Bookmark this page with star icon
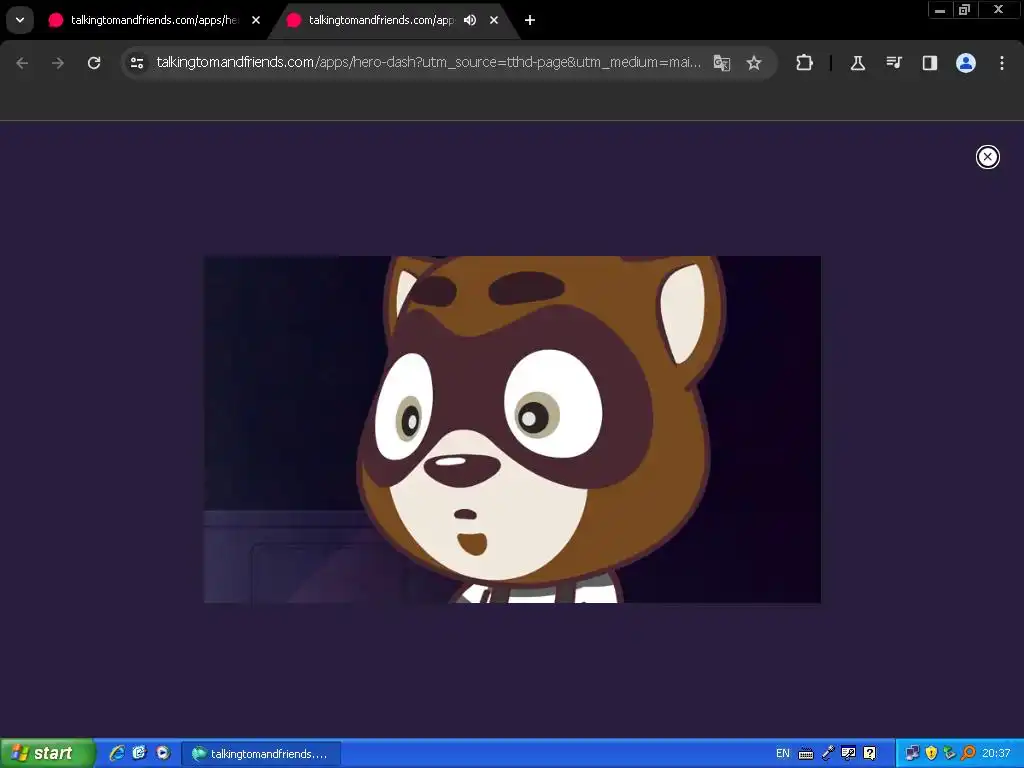Viewport: 1024px width, 768px height. point(754,63)
